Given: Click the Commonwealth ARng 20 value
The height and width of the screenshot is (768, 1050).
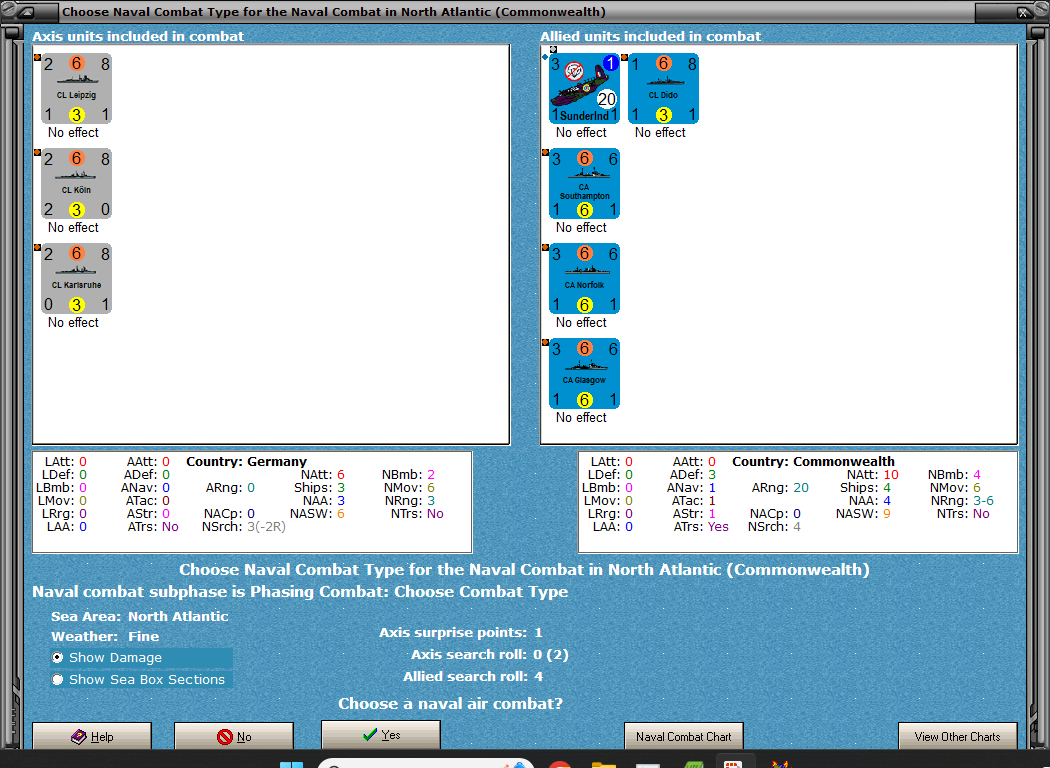Looking at the screenshot, I should click(800, 487).
